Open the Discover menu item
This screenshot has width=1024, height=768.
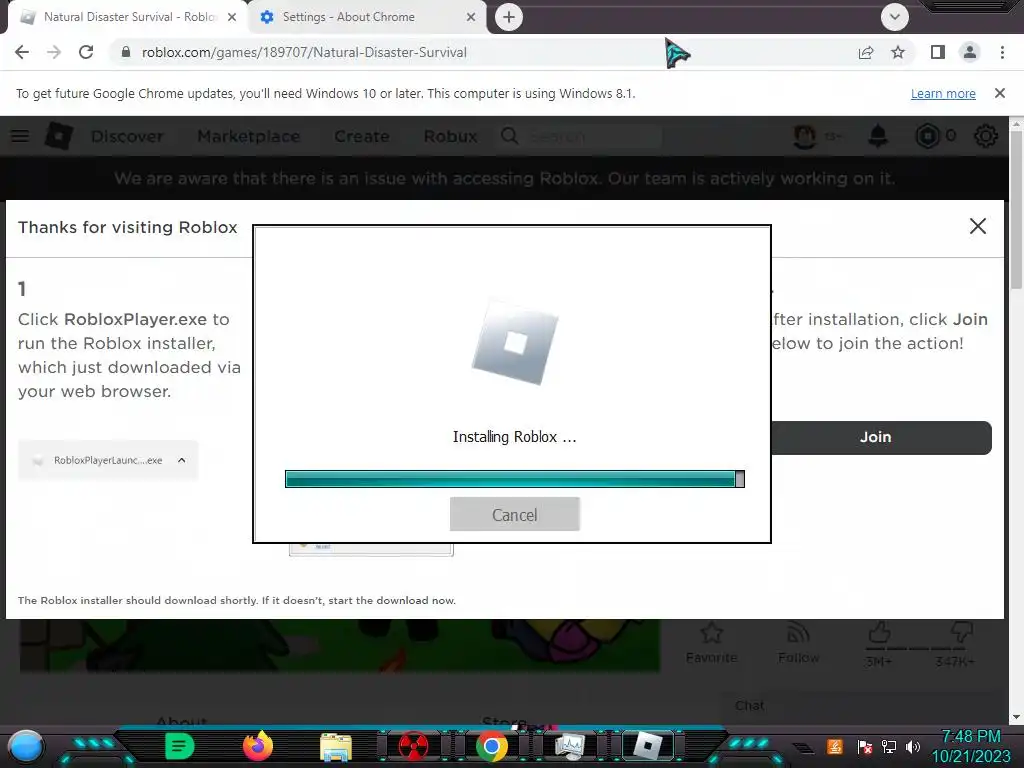coord(127,136)
